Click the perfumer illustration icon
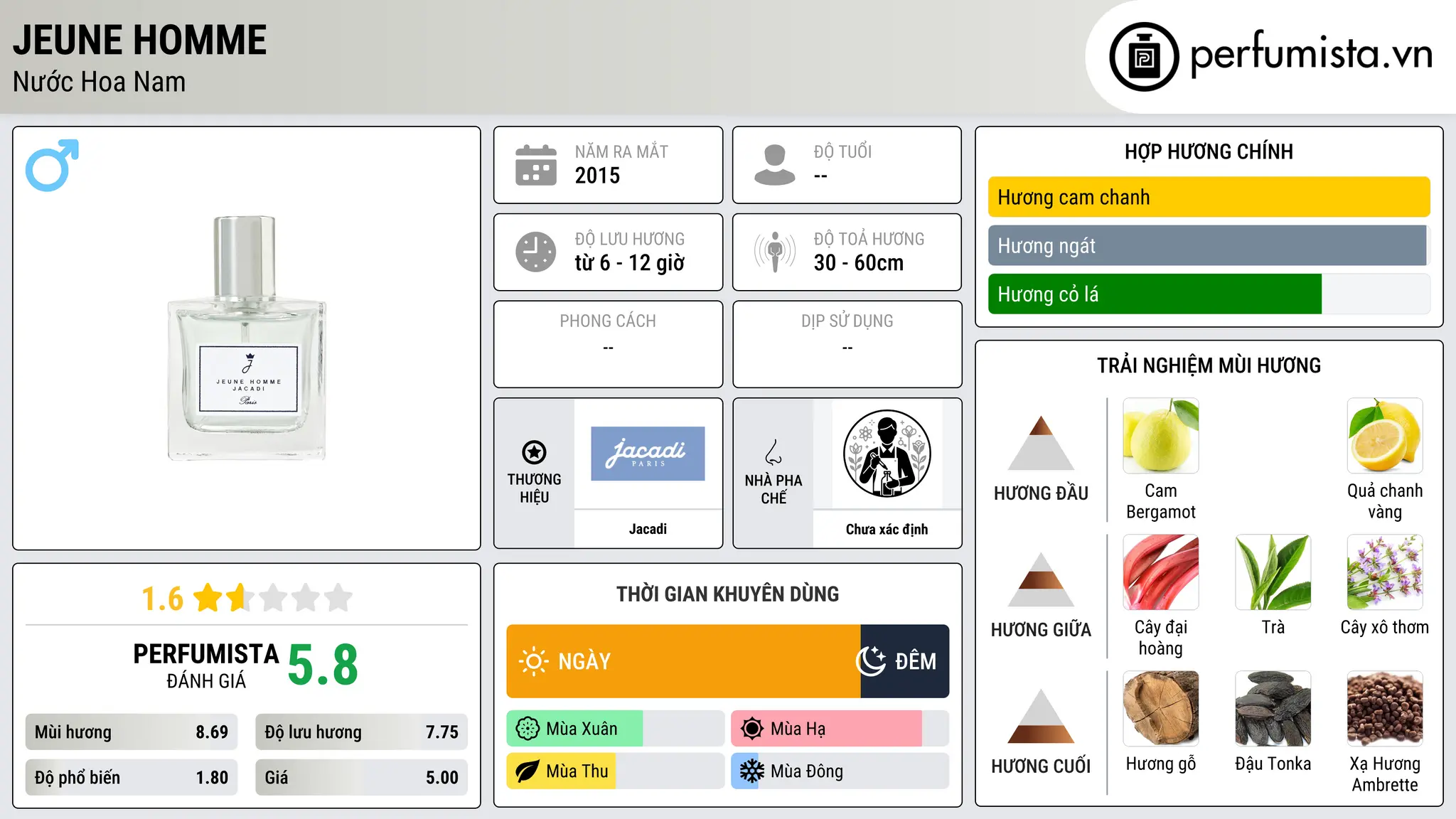 (887, 454)
